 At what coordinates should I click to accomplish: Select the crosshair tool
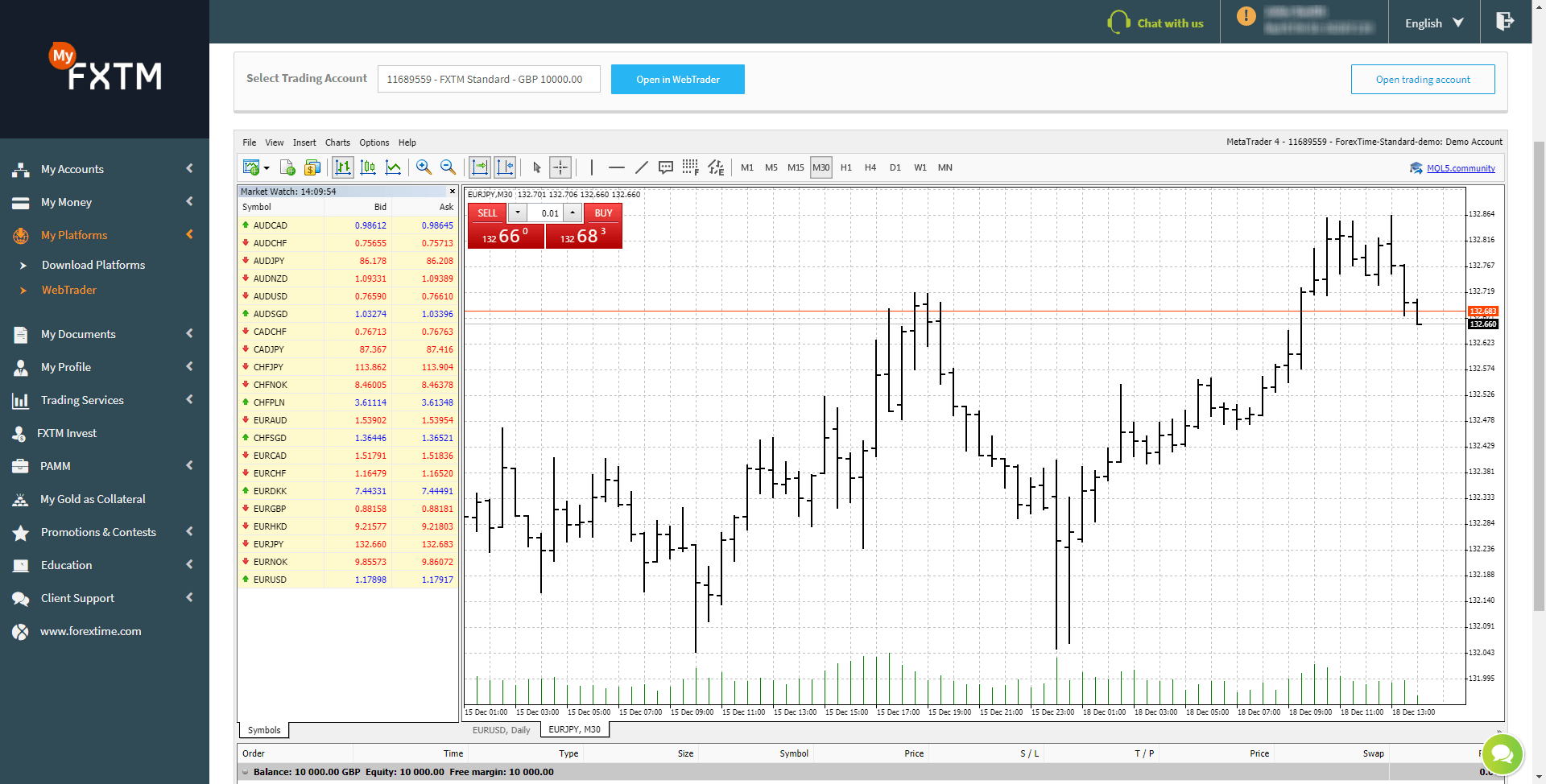[x=560, y=167]
